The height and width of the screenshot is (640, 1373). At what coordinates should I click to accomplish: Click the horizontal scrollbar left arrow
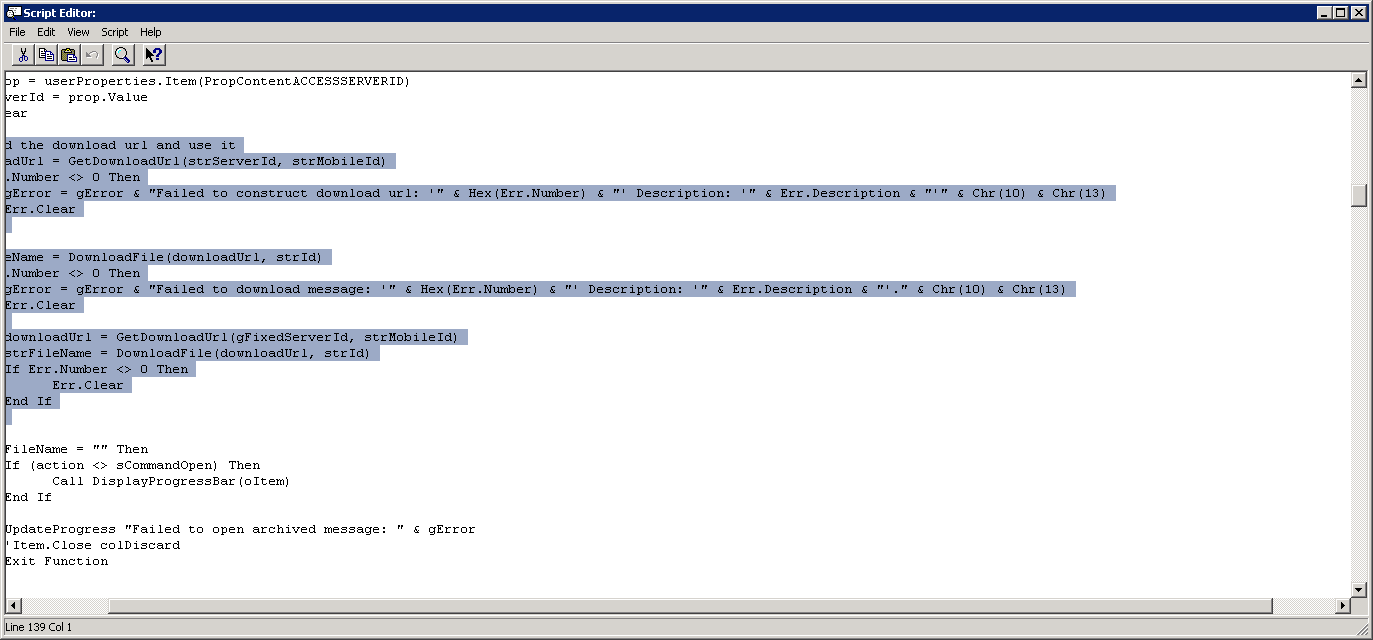pos(13,606)
